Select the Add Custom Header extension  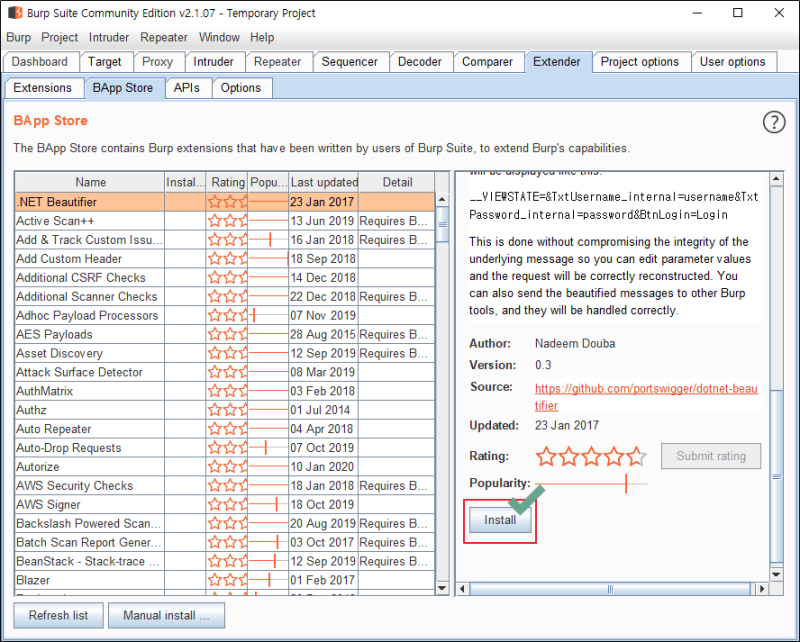point(224,259)
